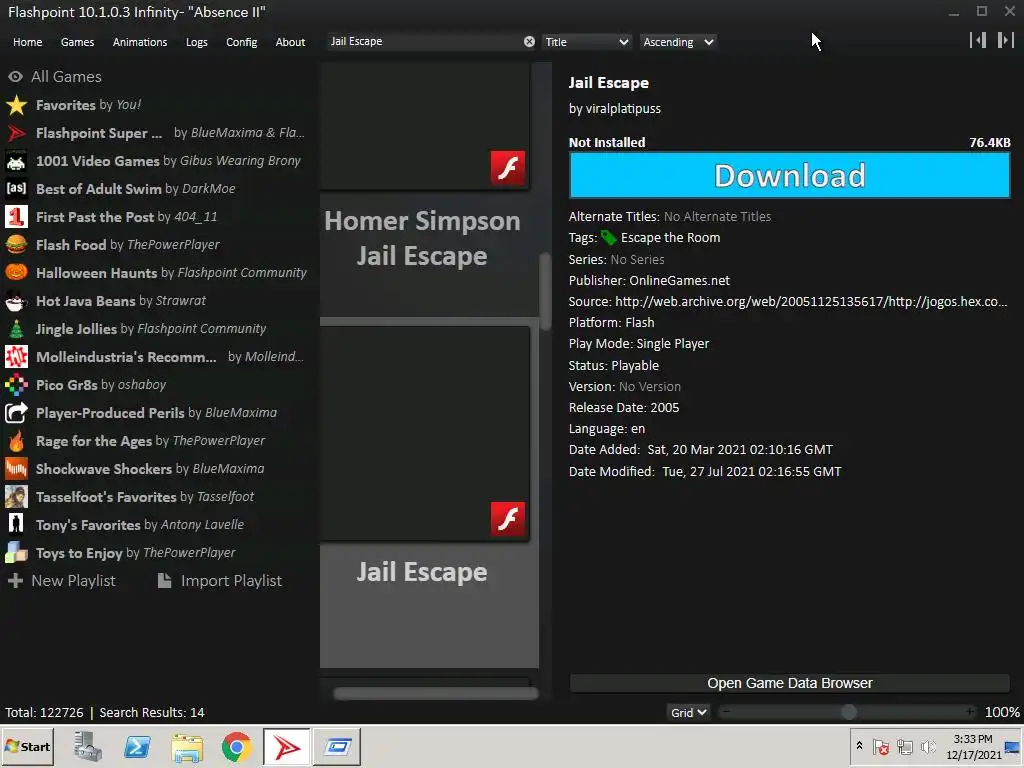Open Rage for the Ages flame icon
Image resolution: width=1024 pixels, height=768 pixels.
point(16,441)
